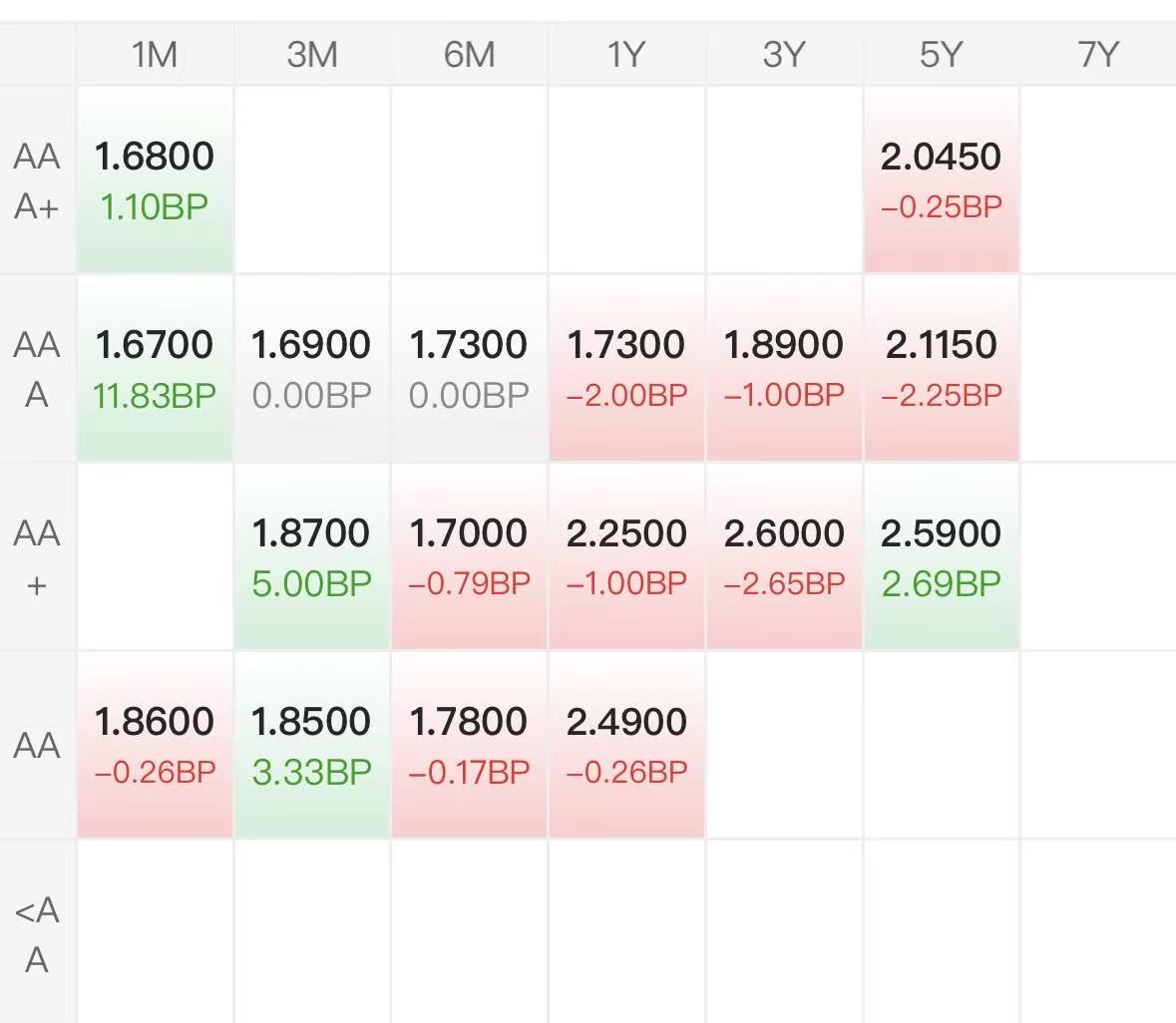The height and width of the screenshot is (1023, 1176).
Task: Open the AAA+ 1M cell showing 1.6800
Action: click(x=155, y=180)
